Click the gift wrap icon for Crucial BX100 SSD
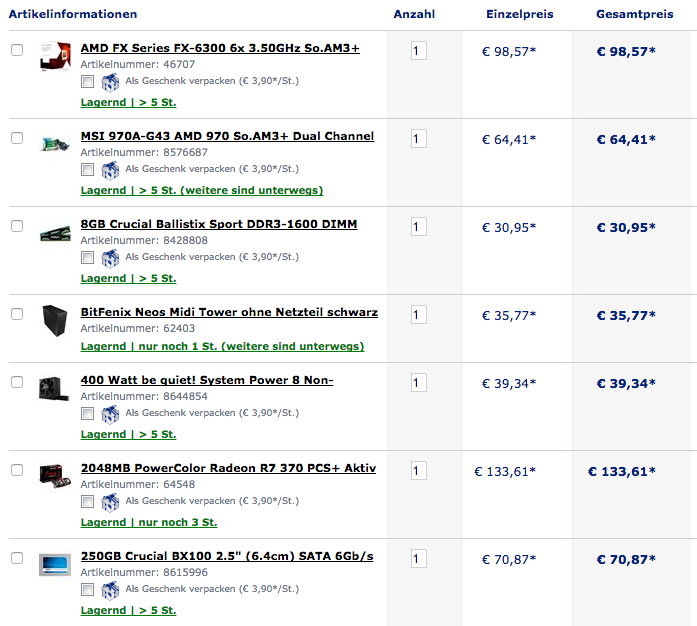Viewport: 697px width, 626px height. click(110, 590)
